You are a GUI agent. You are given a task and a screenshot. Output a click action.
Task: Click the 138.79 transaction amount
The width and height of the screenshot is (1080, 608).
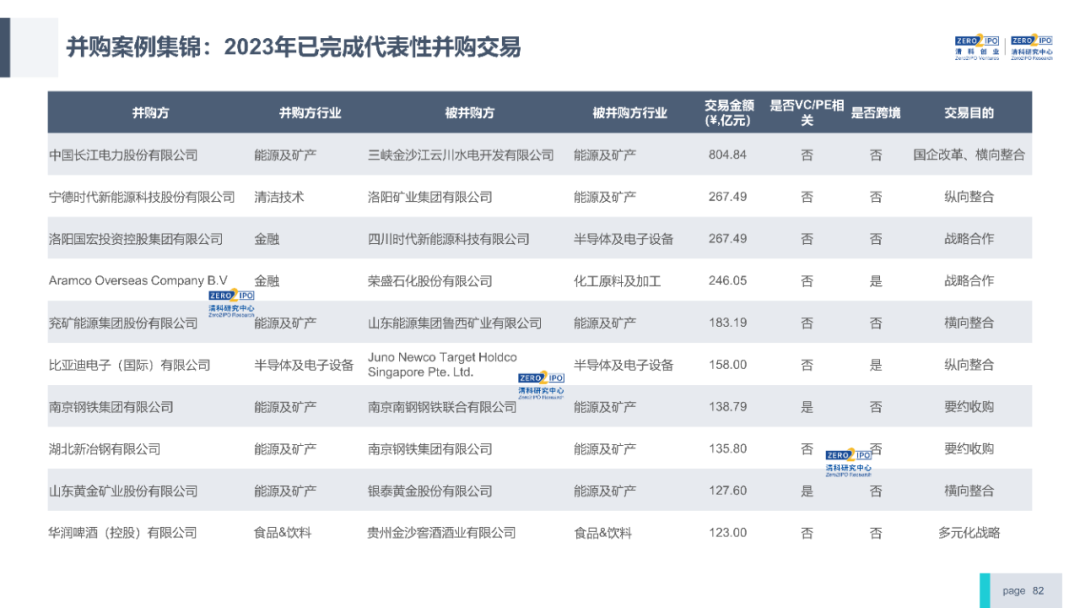(x=727, y=407)
